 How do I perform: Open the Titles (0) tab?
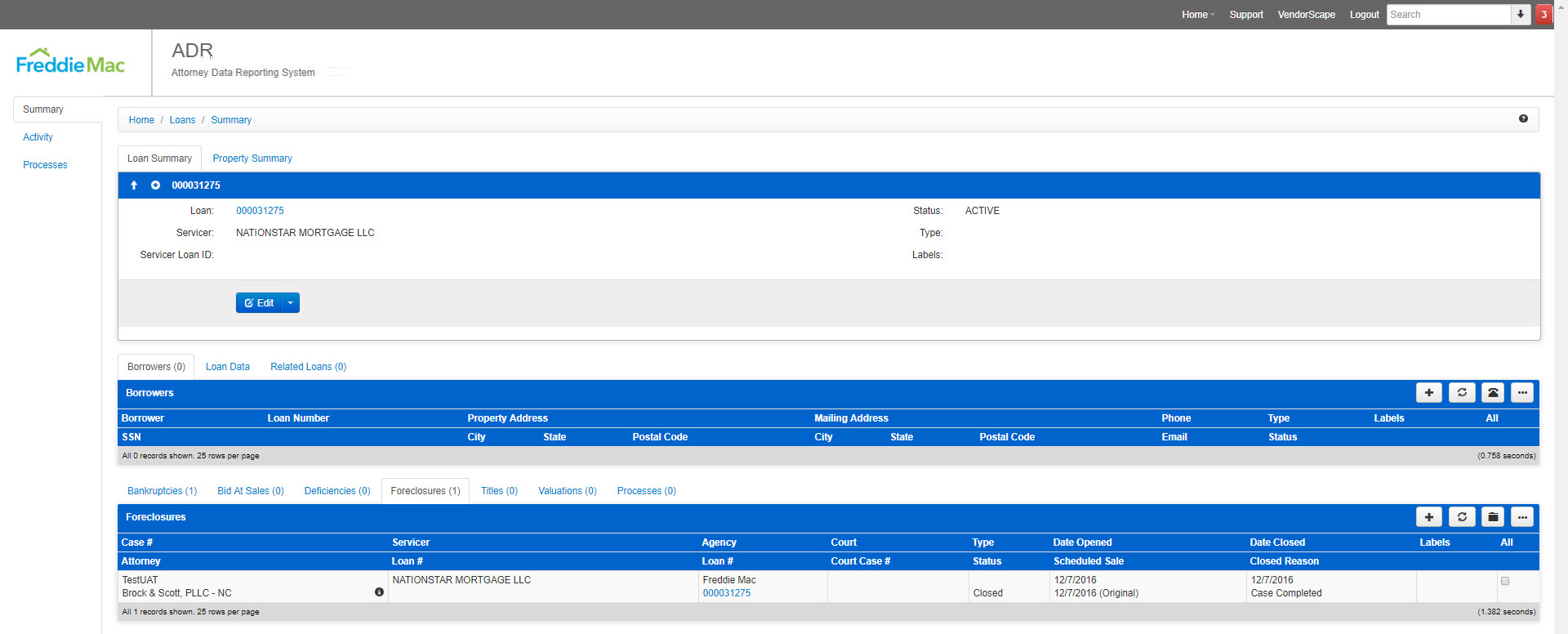tap(499, 491)
